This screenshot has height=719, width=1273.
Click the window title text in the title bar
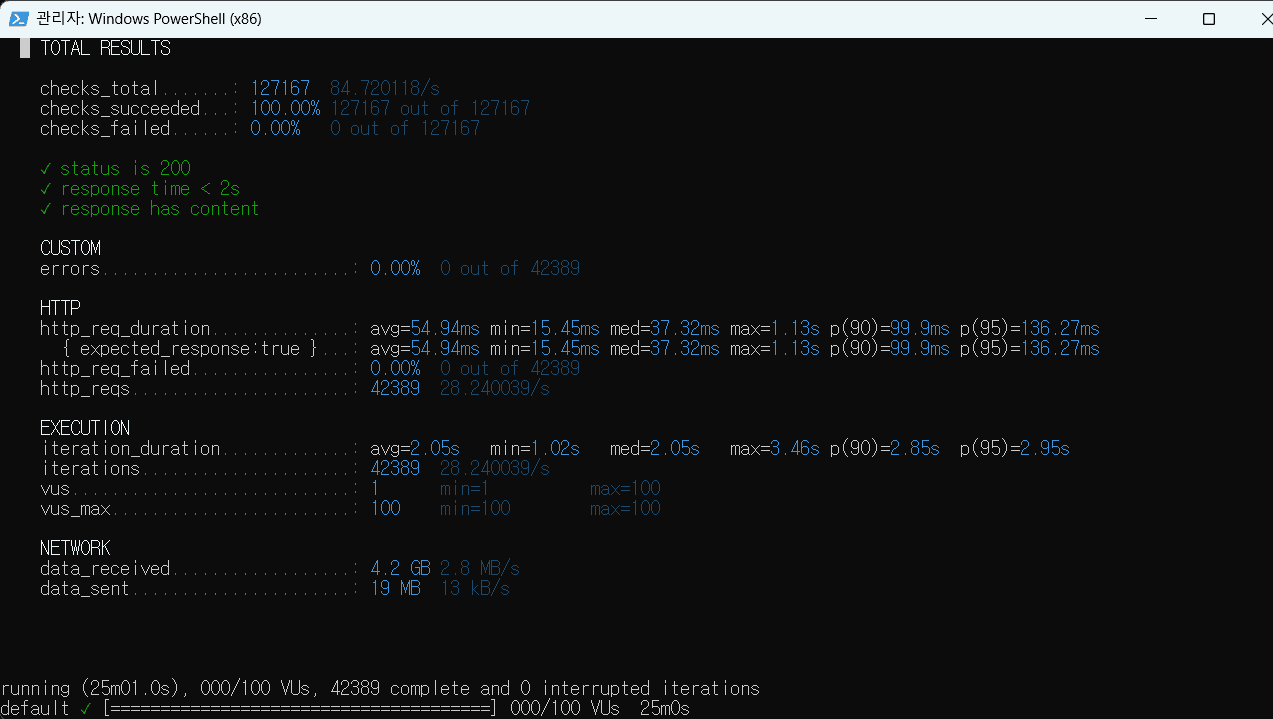click(149, 19)
